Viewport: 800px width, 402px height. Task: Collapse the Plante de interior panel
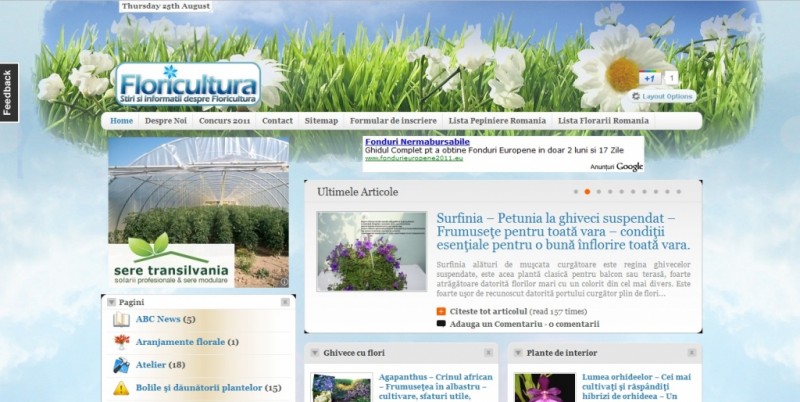(518, 353)
